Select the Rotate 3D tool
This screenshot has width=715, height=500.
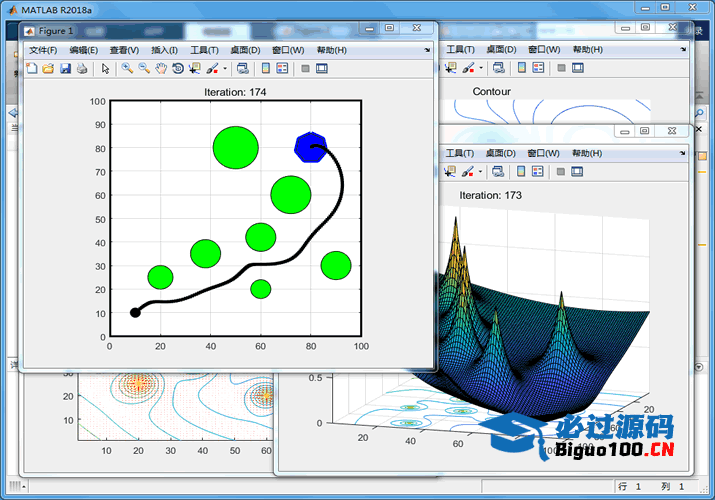tap(178, 68)
